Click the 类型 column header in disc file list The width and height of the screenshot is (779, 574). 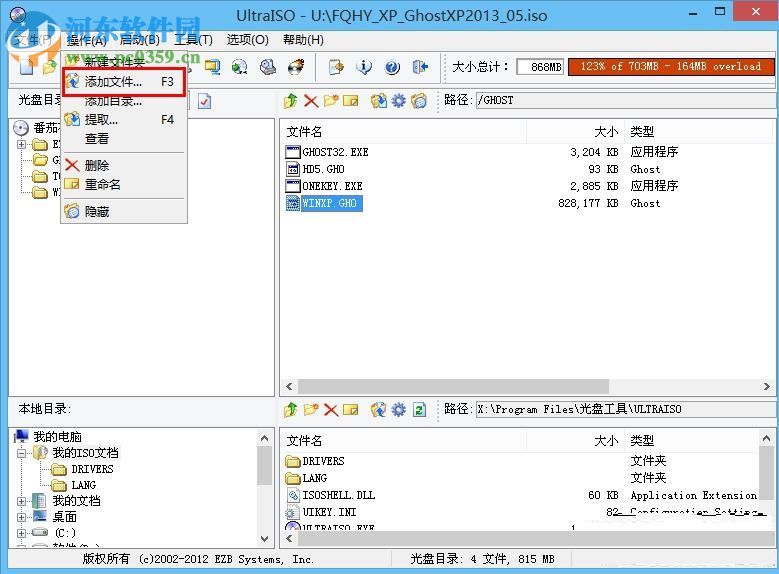pos(698,132)
